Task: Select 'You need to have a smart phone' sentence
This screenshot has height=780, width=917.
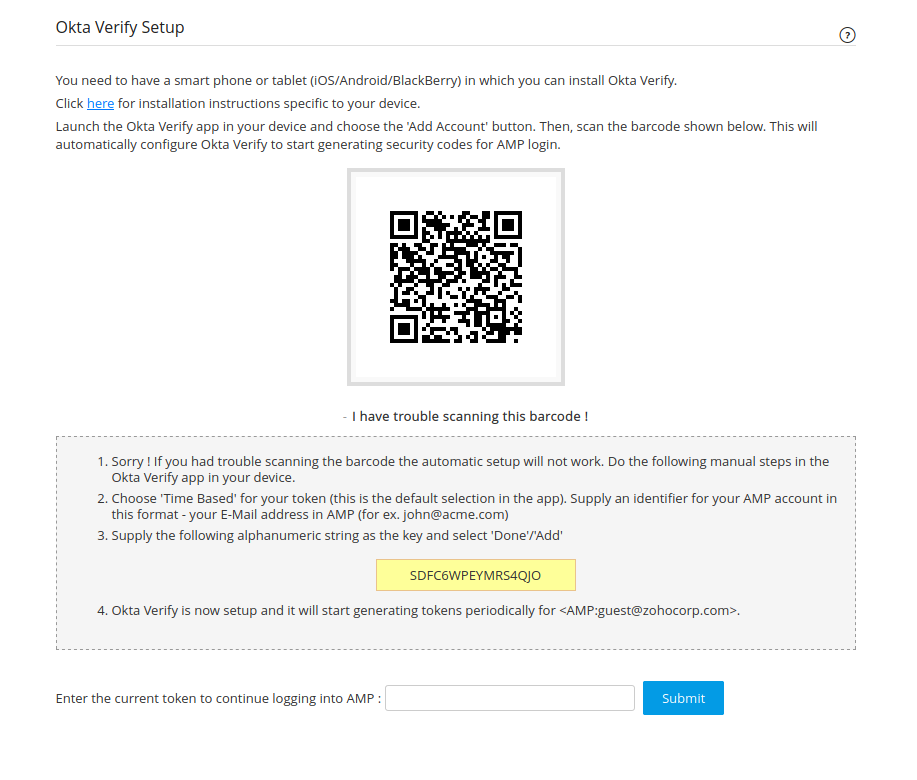Action: tap(366, 81)
